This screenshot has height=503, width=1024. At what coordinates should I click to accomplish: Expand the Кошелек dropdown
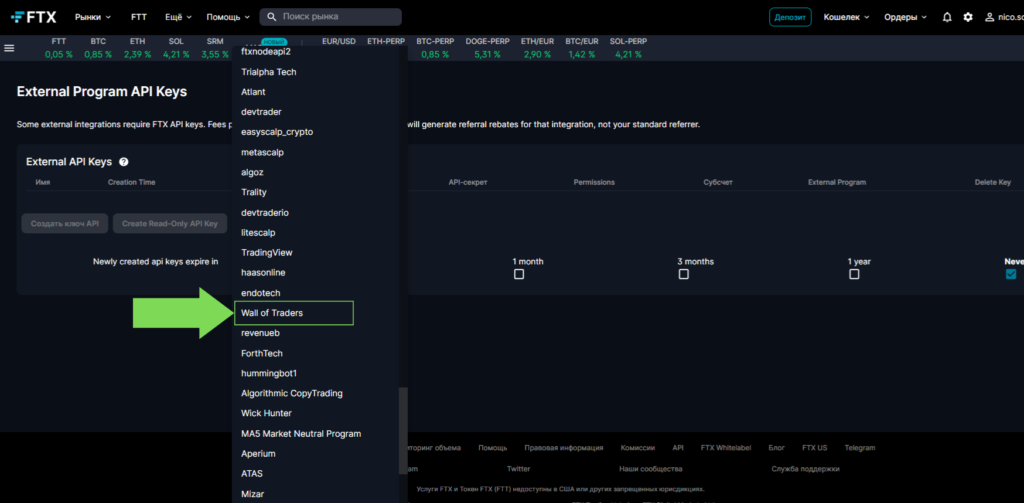(846, 17)
